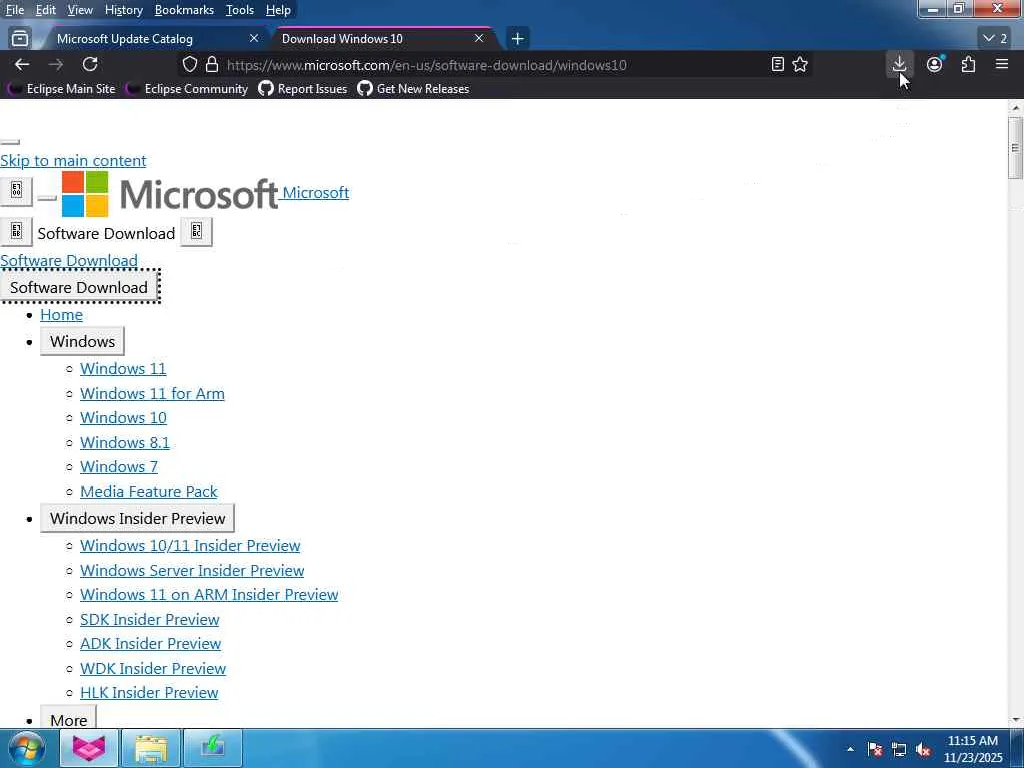Go to the Home link
1024x768 pixels.
tap(61, 315)
